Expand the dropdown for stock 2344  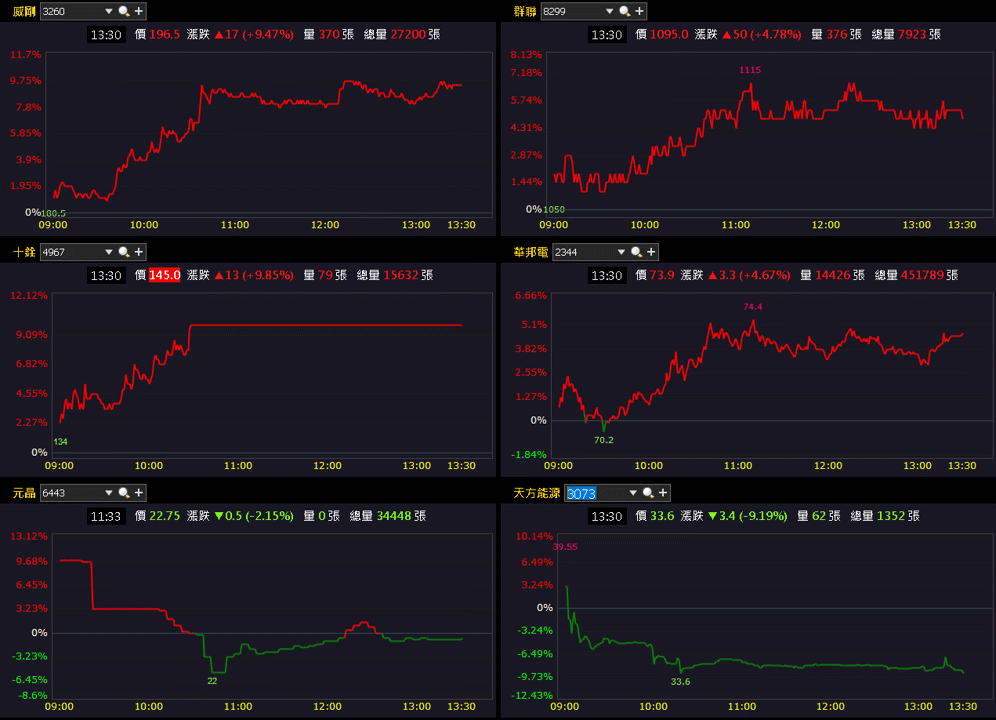tap(621, 252)
